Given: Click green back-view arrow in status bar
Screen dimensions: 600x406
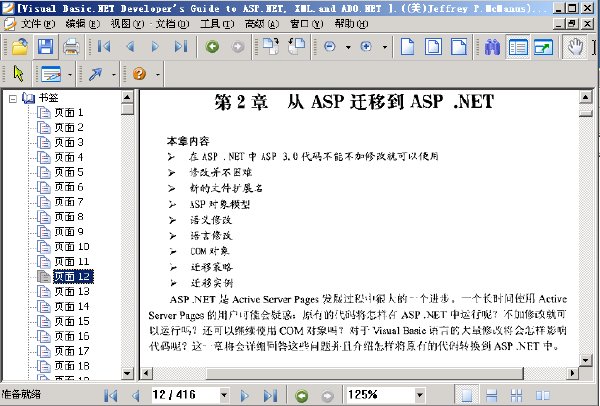Looking at the screenshot, I should point(302,395).
